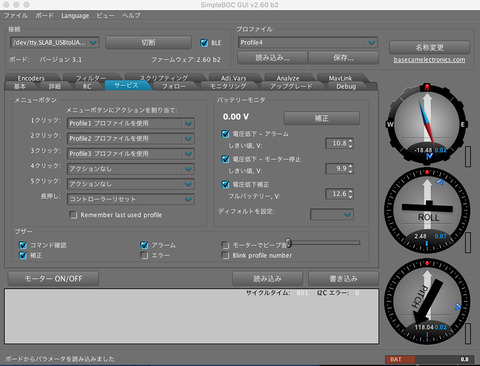Viewport: 480px width, 366px height.
Task: Click the モーター ON/OFF button
Action: 53,279
